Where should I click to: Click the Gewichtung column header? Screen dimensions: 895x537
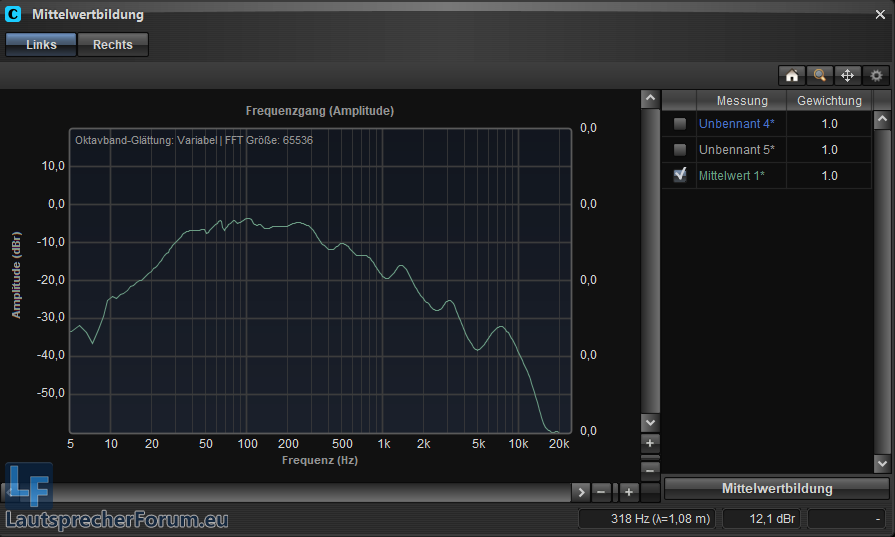[829, 101]
